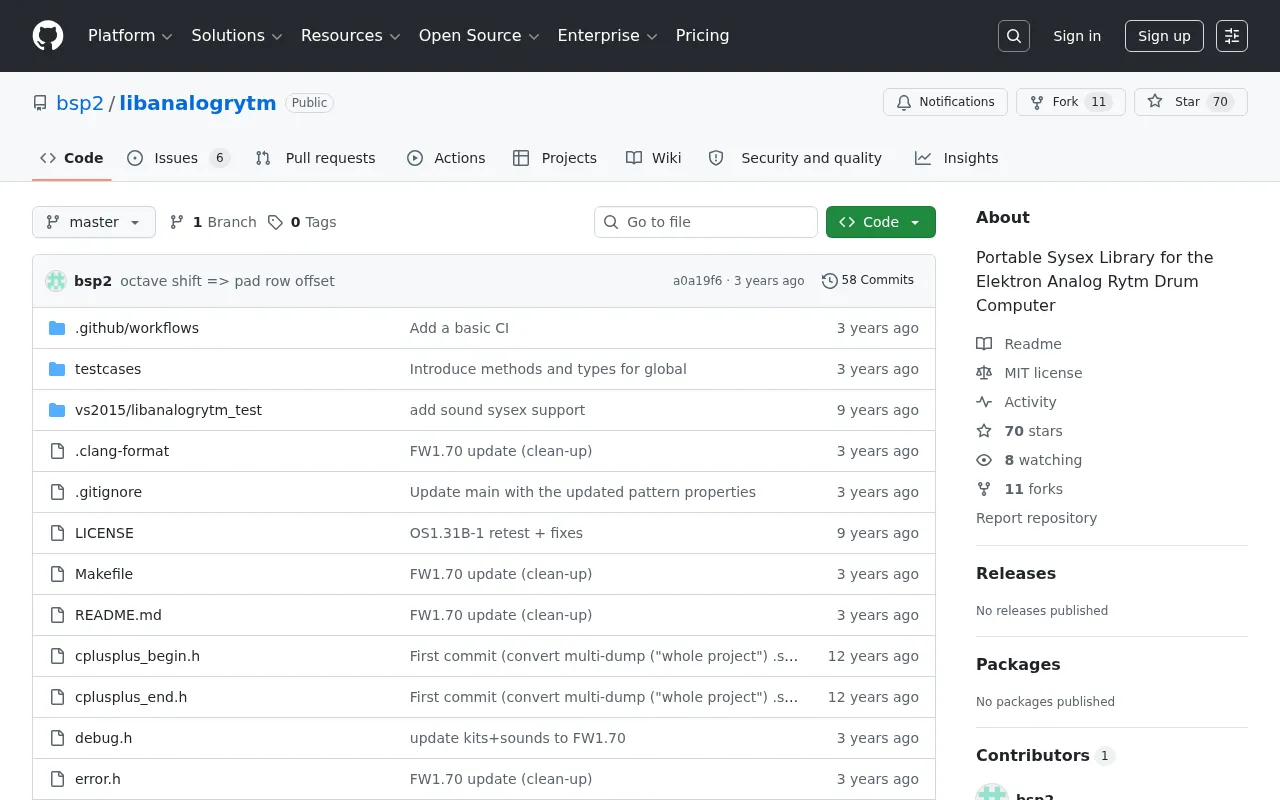
Task: Click the Pricing link
Action: (x=702, y=36)
